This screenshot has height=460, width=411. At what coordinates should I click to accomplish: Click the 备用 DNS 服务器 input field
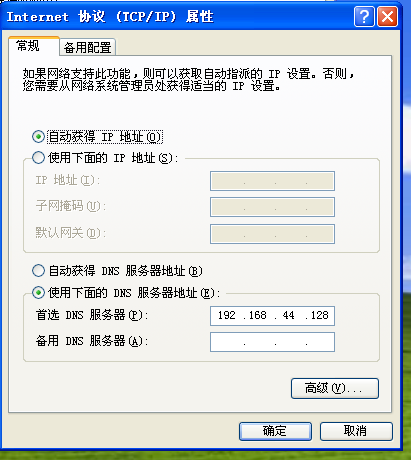click(x=272, y=342)
